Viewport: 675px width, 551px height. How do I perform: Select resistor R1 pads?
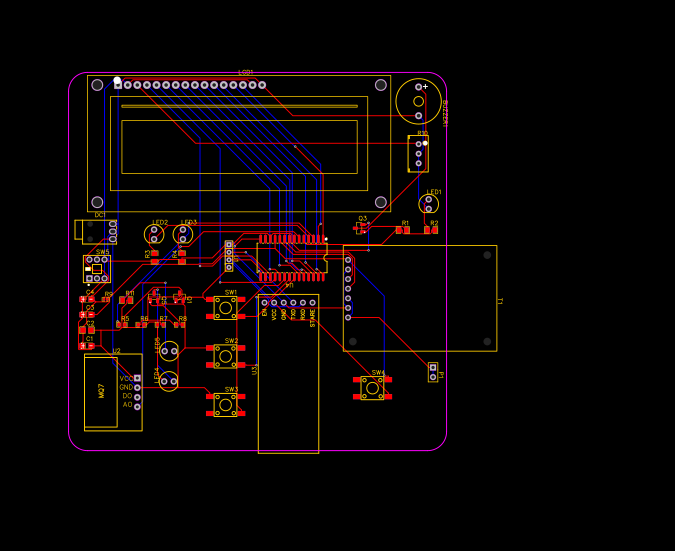click(403, 230)
